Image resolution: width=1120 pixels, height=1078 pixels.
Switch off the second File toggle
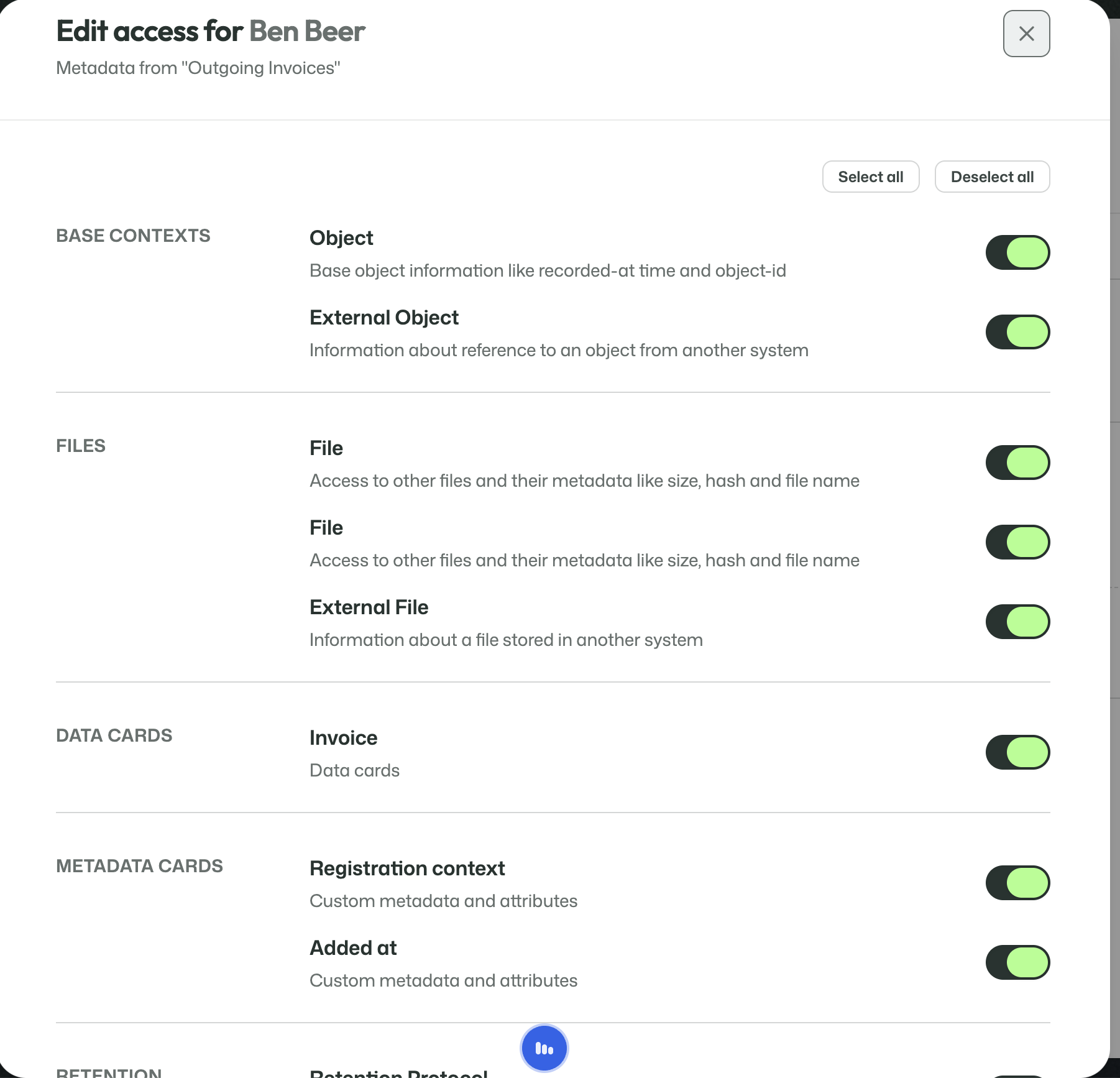click(1017, 542)
